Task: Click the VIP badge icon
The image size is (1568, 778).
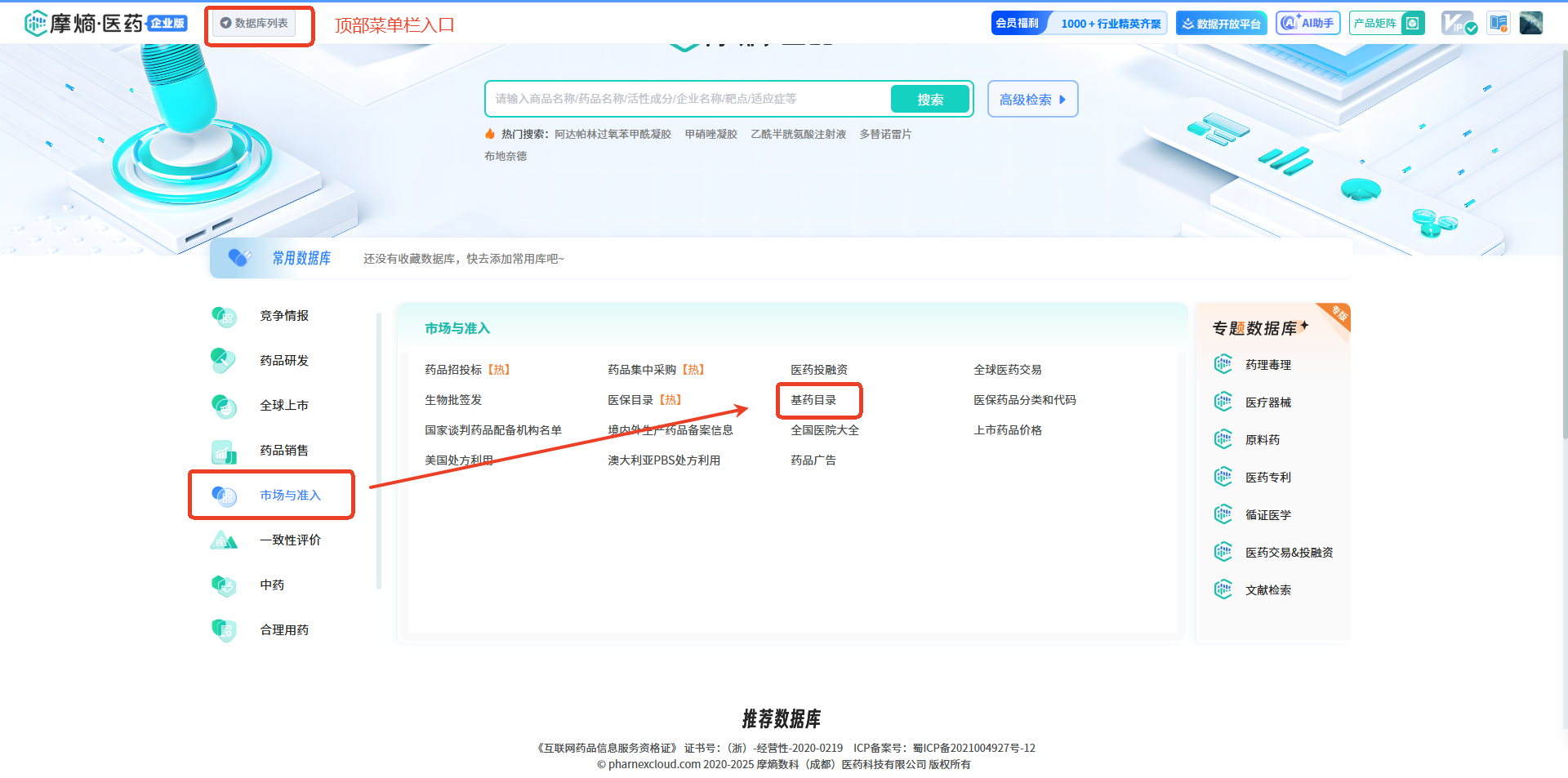Action: coord(1458,23)
